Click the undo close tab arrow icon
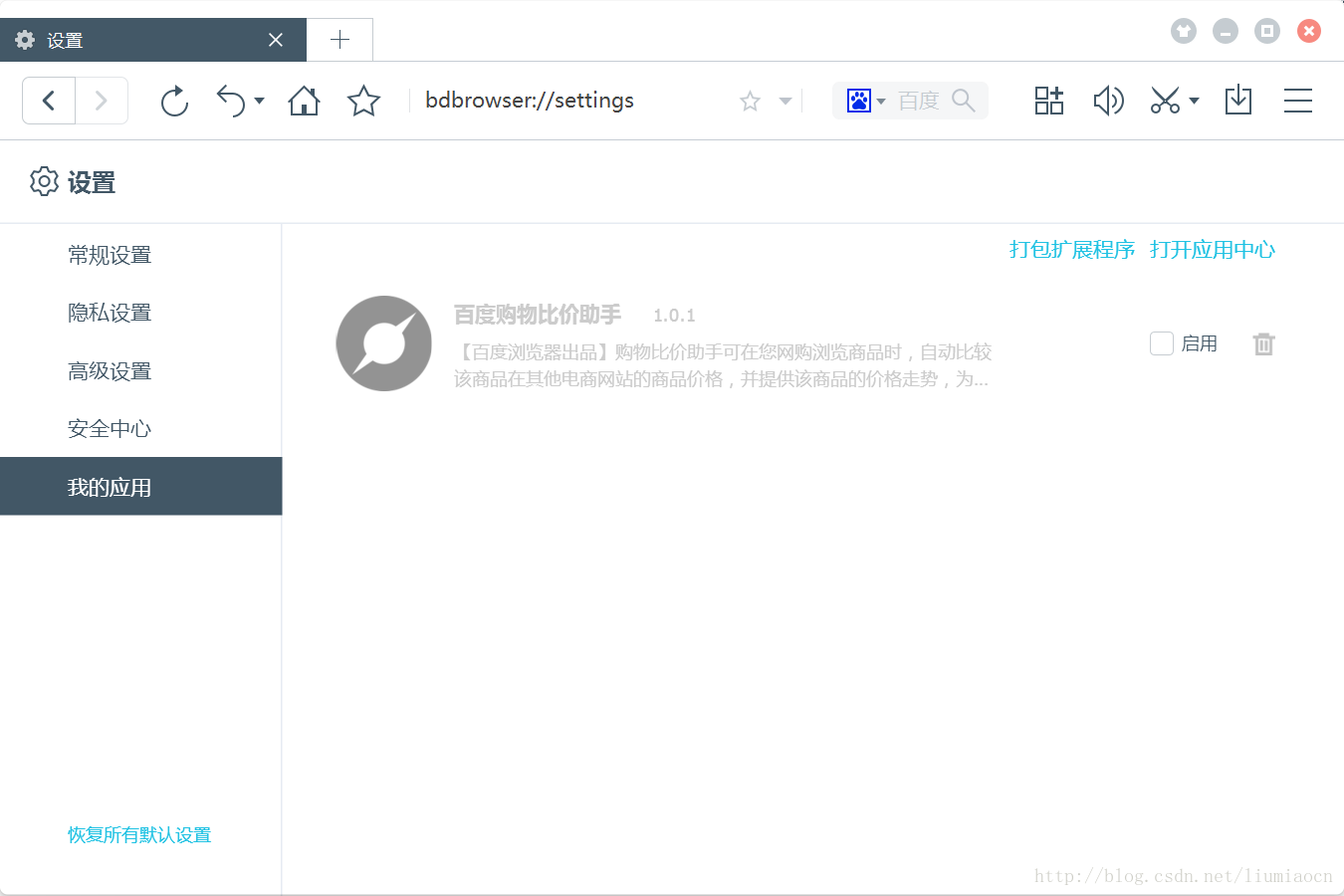 click(x=230, y=101)
